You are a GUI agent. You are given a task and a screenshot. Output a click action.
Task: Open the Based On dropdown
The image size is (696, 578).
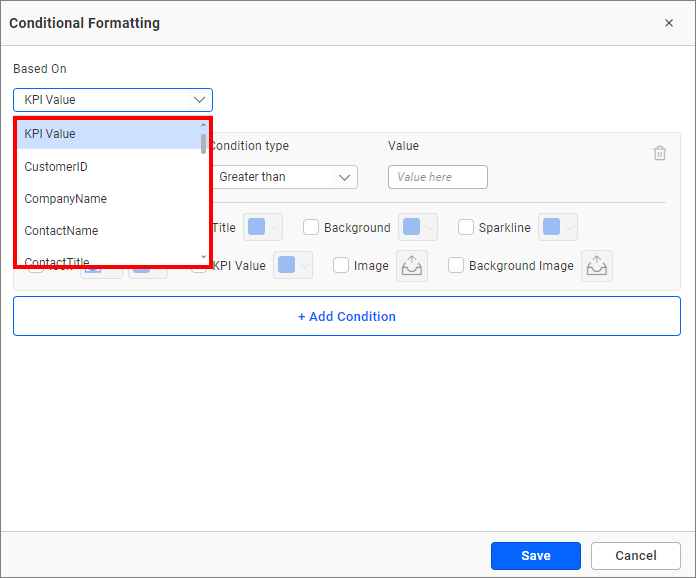point(113,100)
